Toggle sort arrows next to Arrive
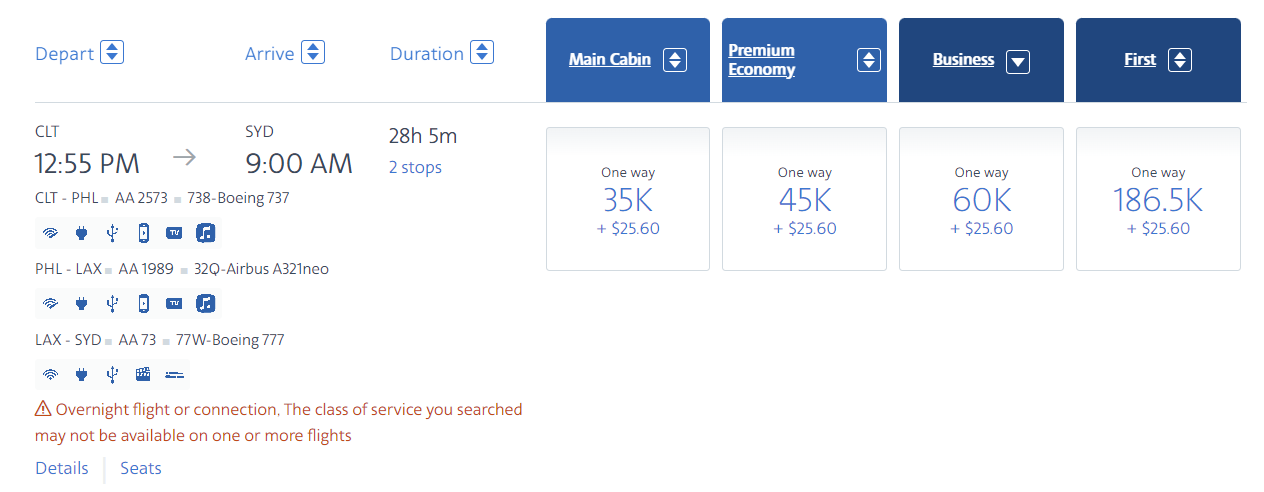The width and height of the screenshot is (1264, 492). tap(313, 52)
